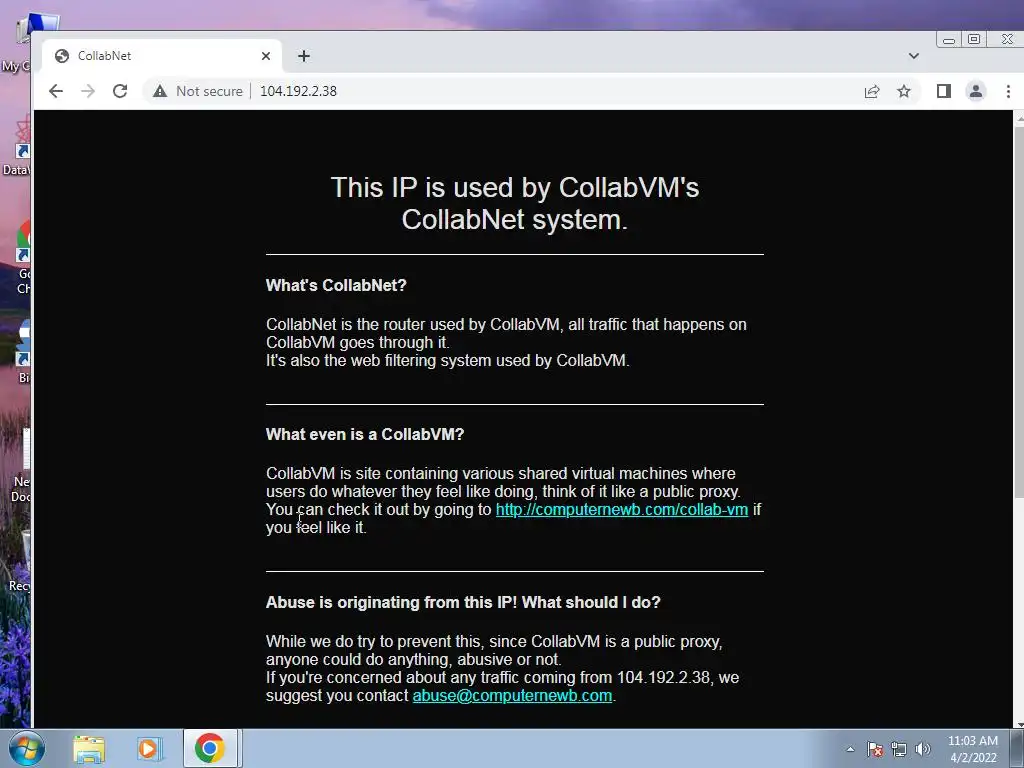Screen dimensions: 1024x768
Task: Select the CollabNet tab
Action: 161,56
